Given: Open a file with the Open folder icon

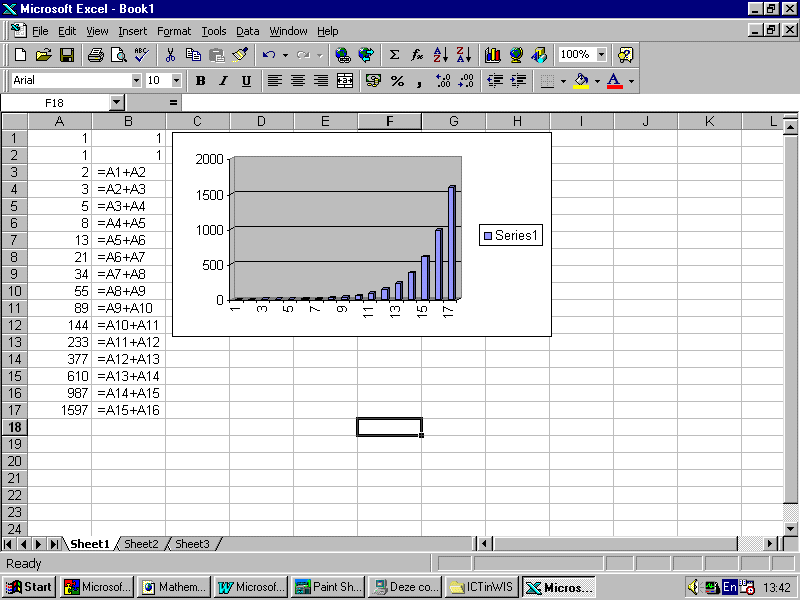Looking at the screenshot, I should pyautogui.click(x=44, y=55).
